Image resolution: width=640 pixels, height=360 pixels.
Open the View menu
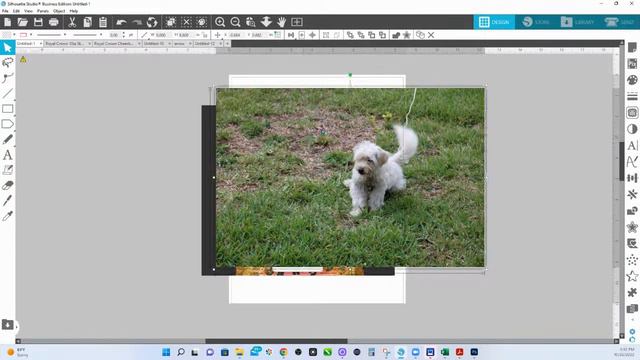28,11
